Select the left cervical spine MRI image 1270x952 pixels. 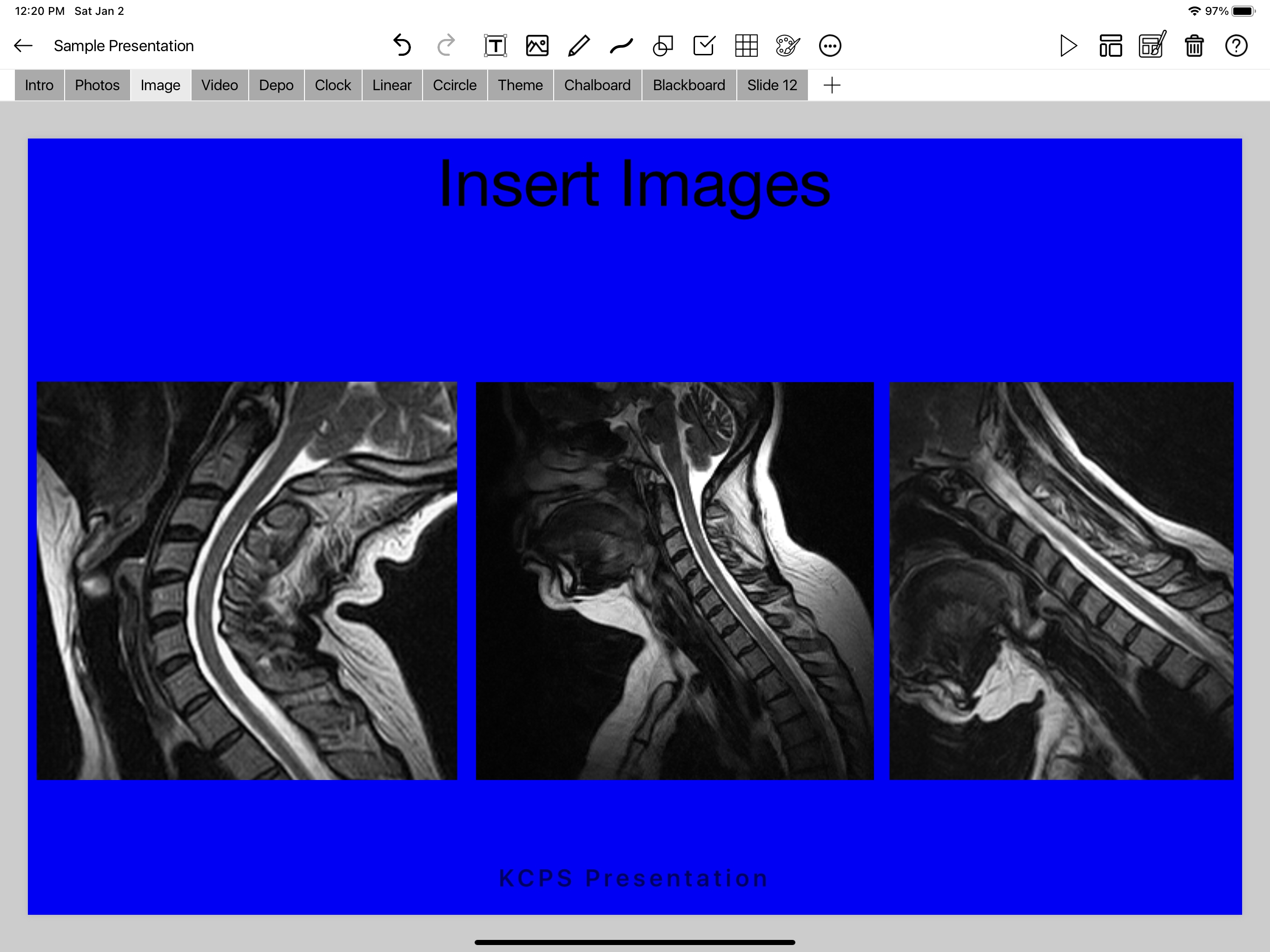247,581
